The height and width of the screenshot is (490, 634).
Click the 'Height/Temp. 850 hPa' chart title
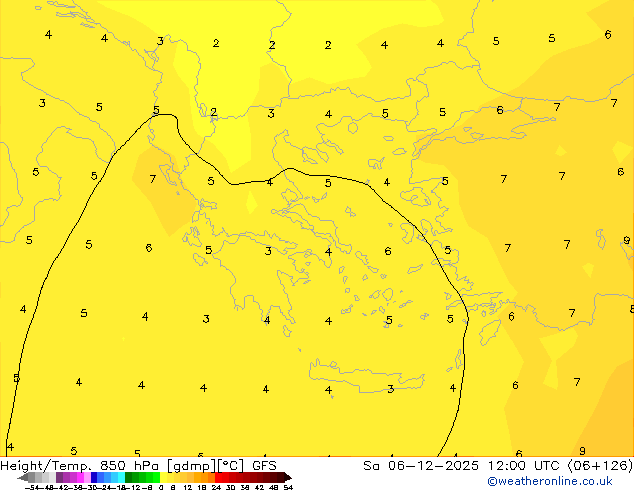coord(80,466)
